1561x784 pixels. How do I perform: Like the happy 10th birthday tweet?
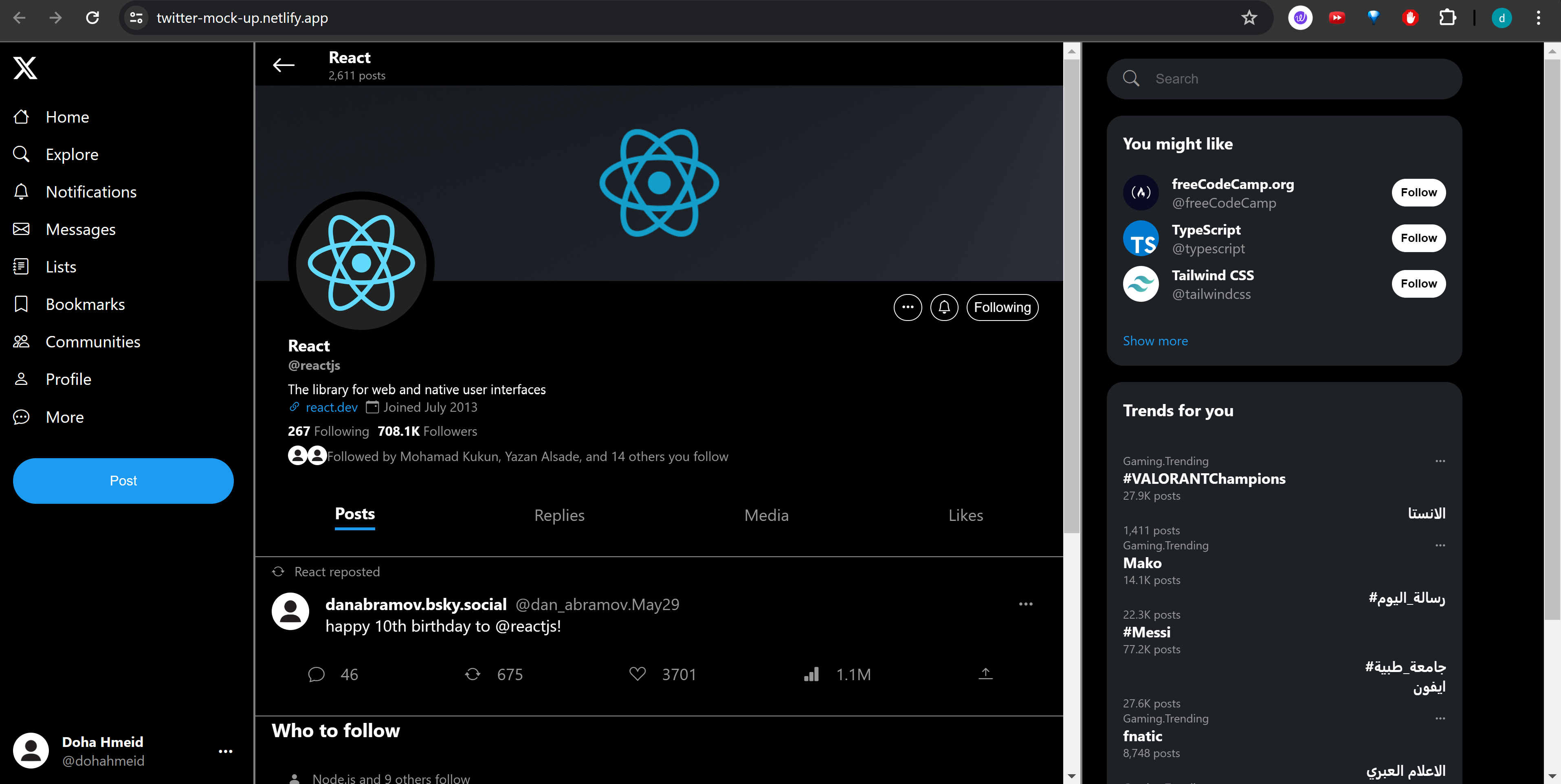(638, 674)
